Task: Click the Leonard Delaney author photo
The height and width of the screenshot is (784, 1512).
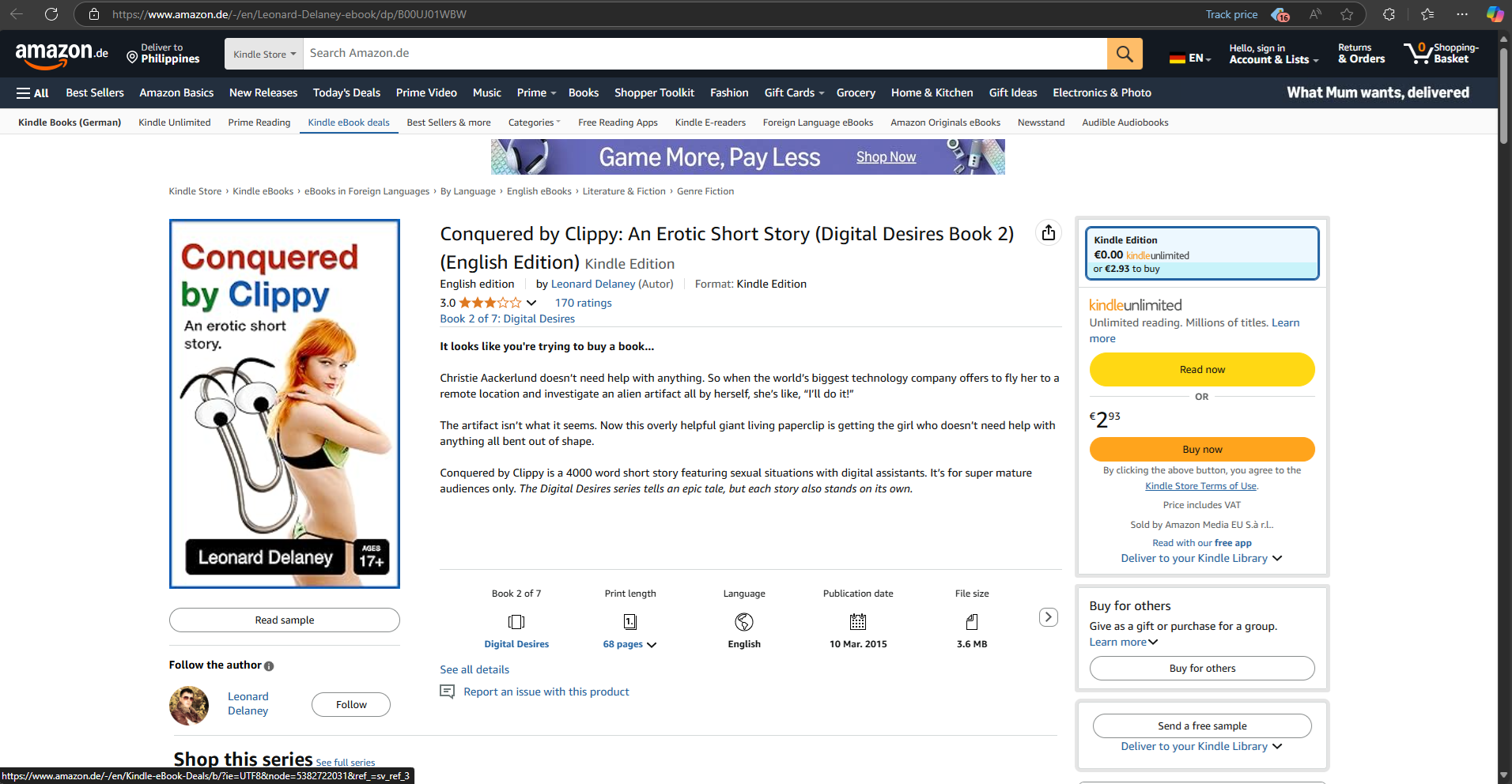Action: pyautogui.click(x=189, y=705)
